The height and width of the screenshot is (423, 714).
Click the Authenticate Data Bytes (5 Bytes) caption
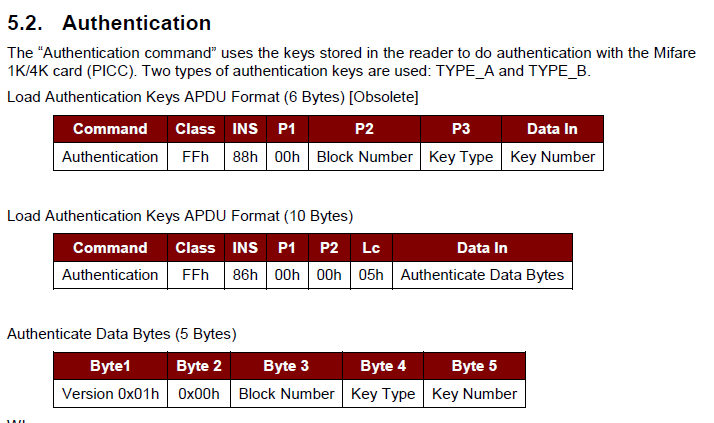click(122, 334)
